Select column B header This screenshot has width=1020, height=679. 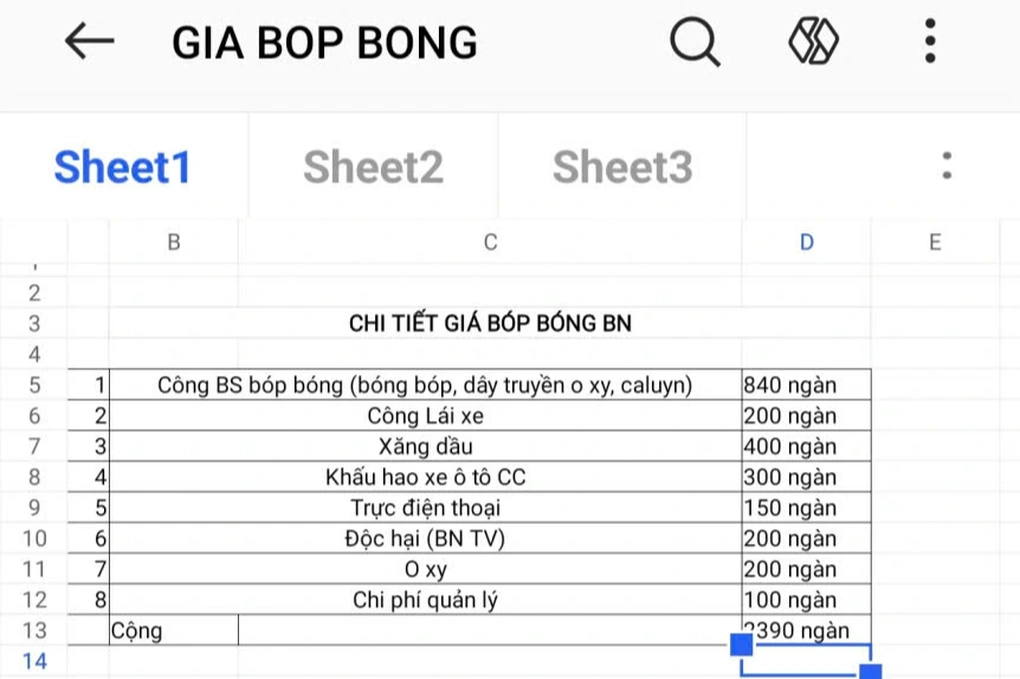(174, 242)
